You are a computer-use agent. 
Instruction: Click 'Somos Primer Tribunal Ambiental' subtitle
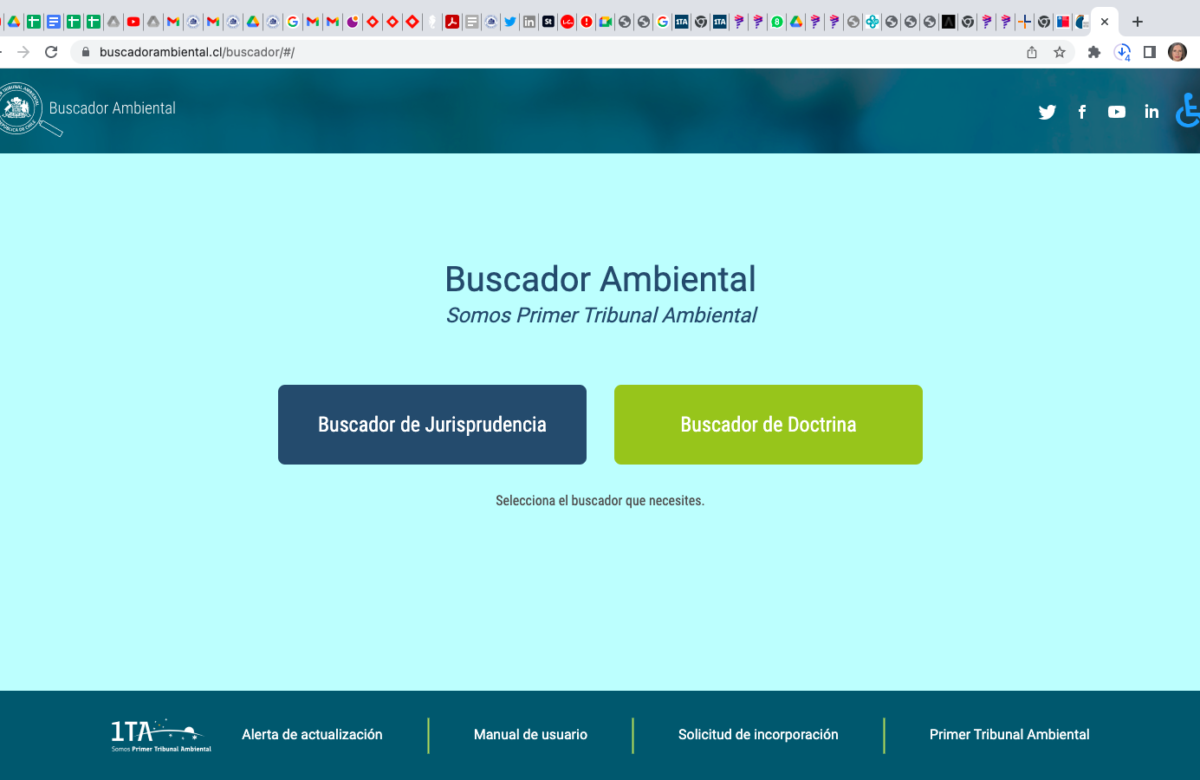pos(601,316)
